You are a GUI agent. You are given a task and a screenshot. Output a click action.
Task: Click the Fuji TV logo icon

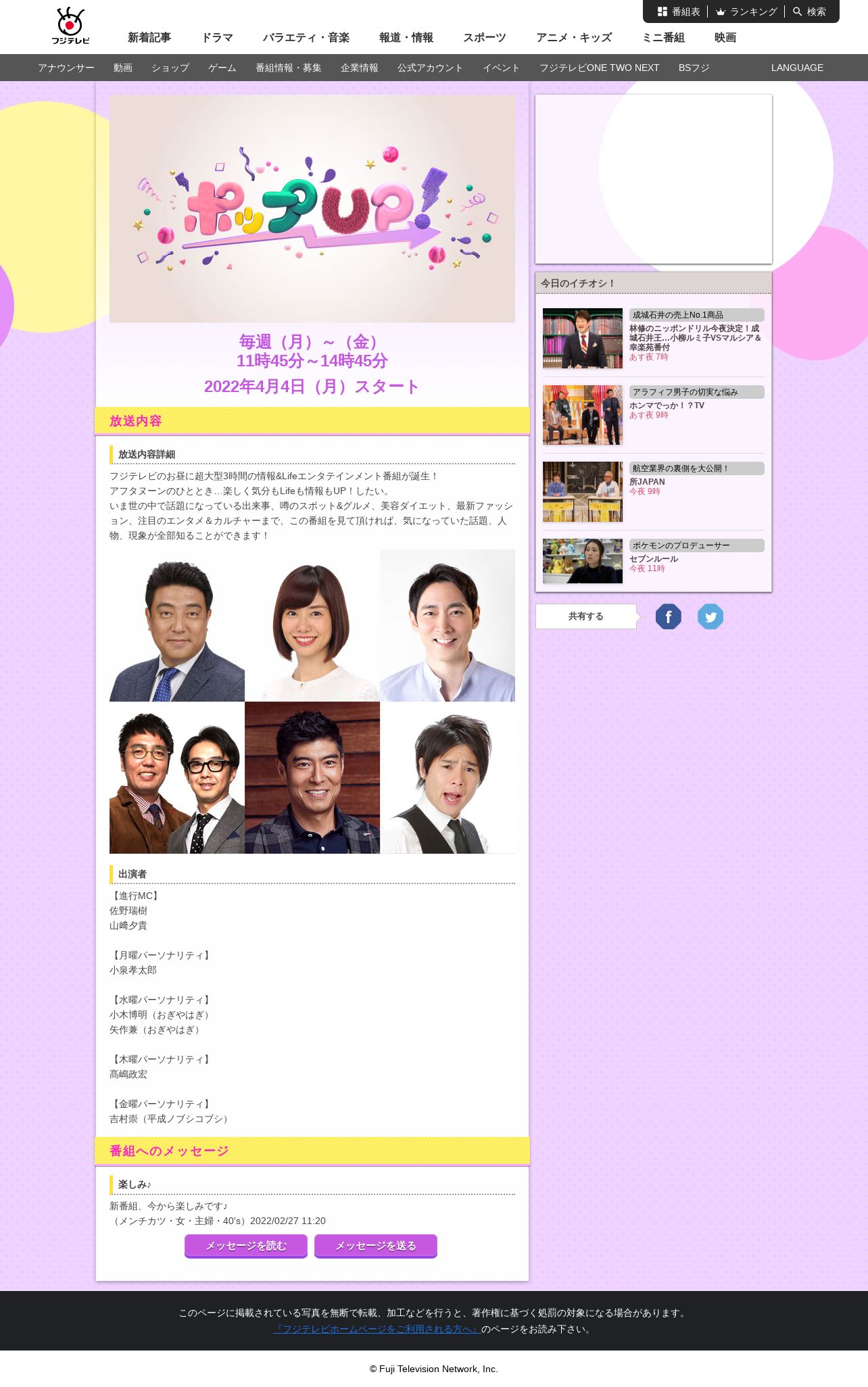(70, 26)
